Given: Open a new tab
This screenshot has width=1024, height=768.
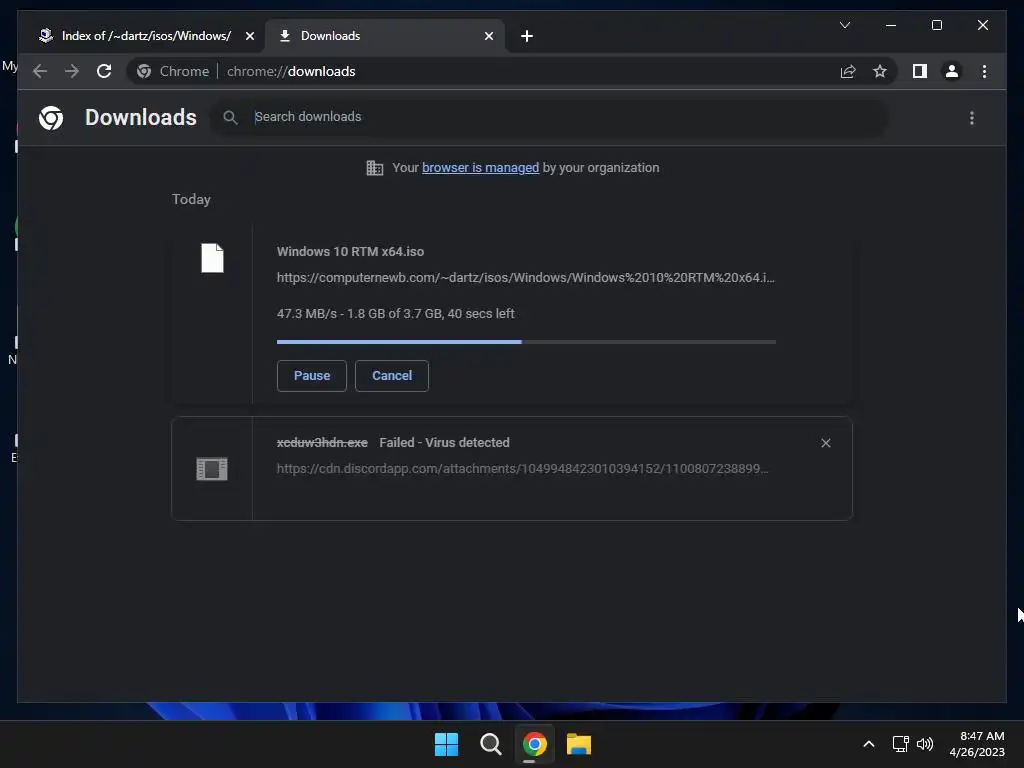Looking at the screenshot, I should 526,36.
